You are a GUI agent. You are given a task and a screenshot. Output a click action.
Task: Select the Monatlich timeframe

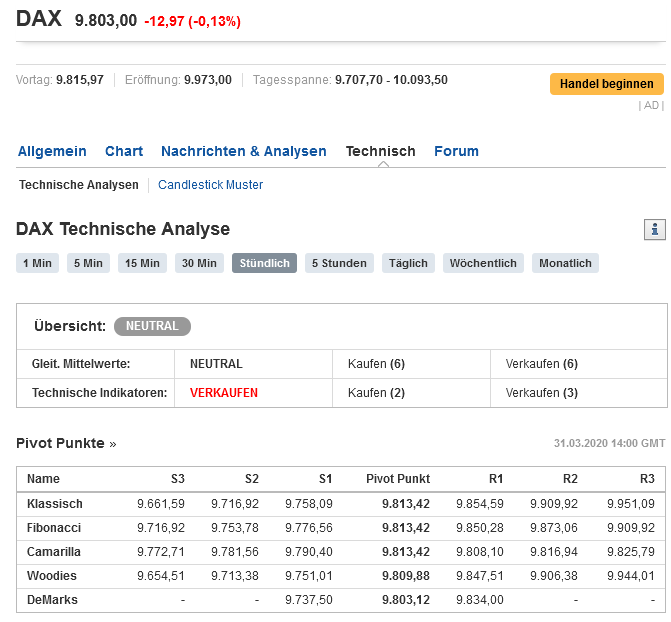(565, 263)
